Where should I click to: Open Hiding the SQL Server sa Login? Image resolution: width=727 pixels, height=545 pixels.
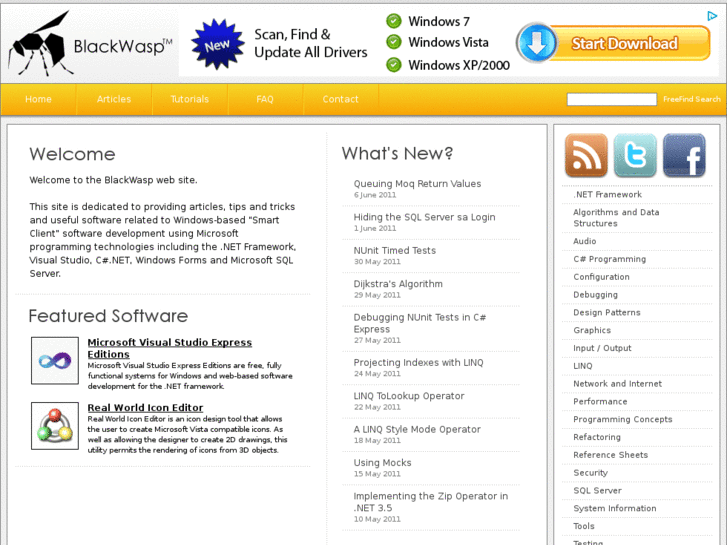coord(424,217)
